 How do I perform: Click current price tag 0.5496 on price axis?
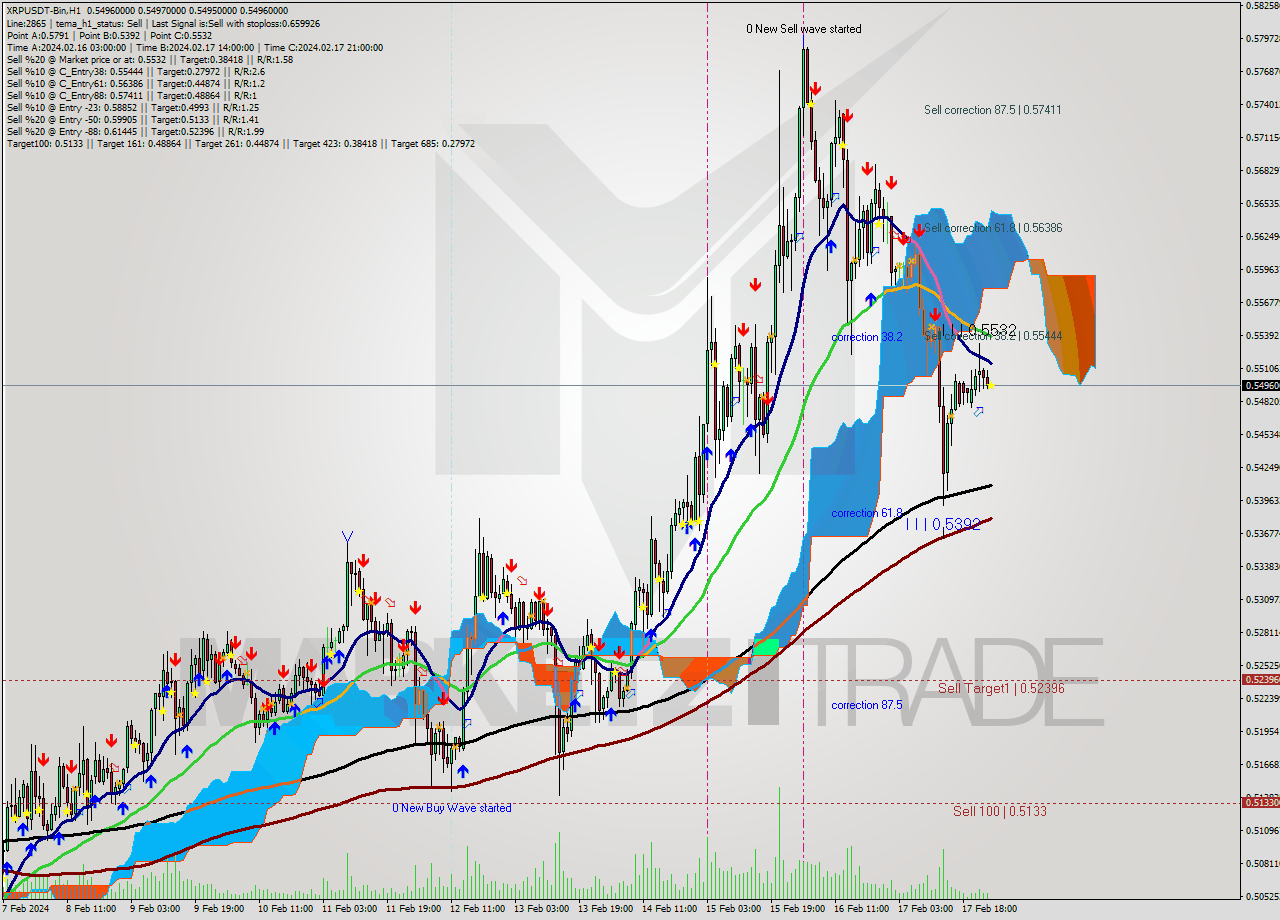coord(1260,385)
